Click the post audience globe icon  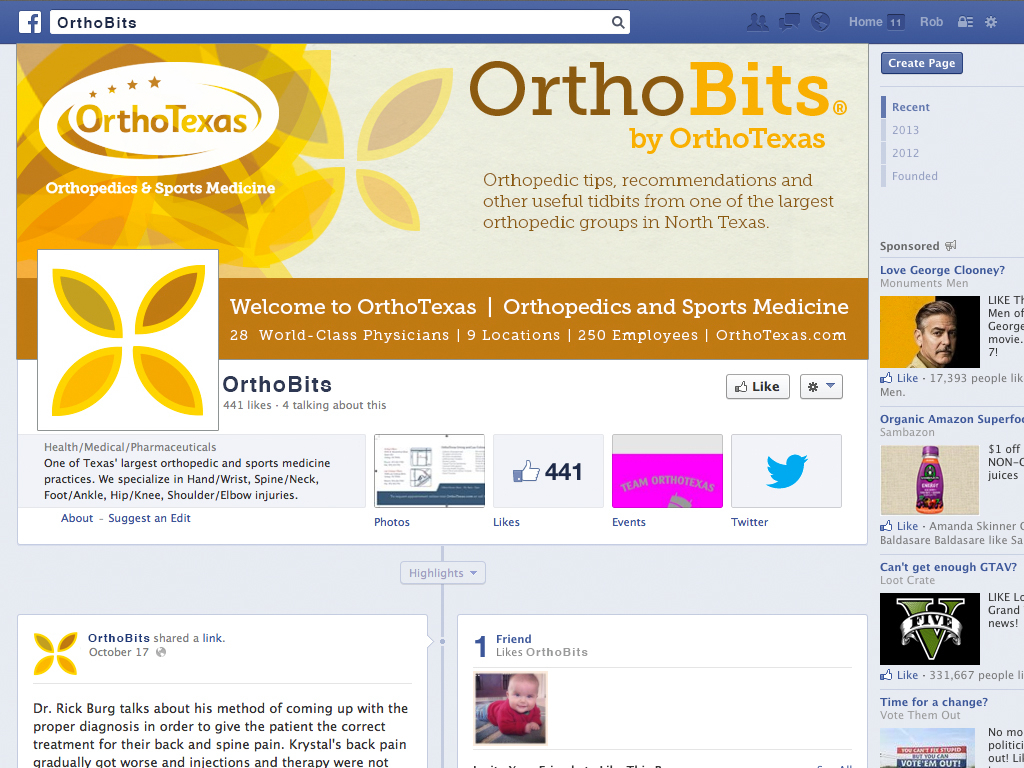[161, 652]
